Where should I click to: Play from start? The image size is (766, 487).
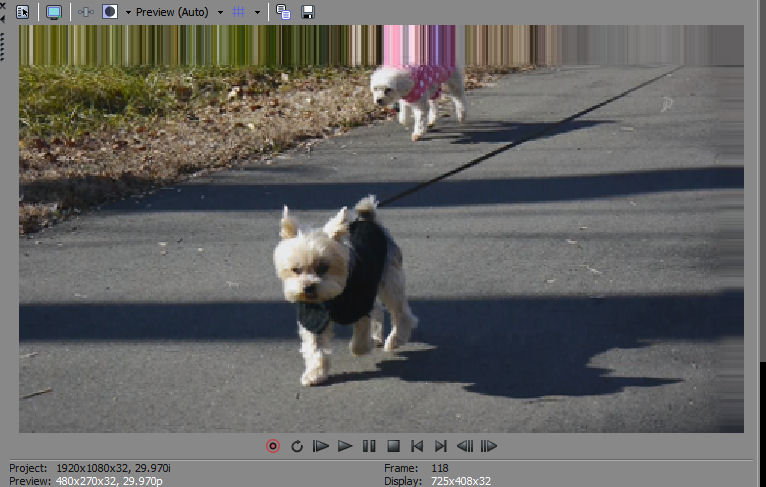pos(321,446)
